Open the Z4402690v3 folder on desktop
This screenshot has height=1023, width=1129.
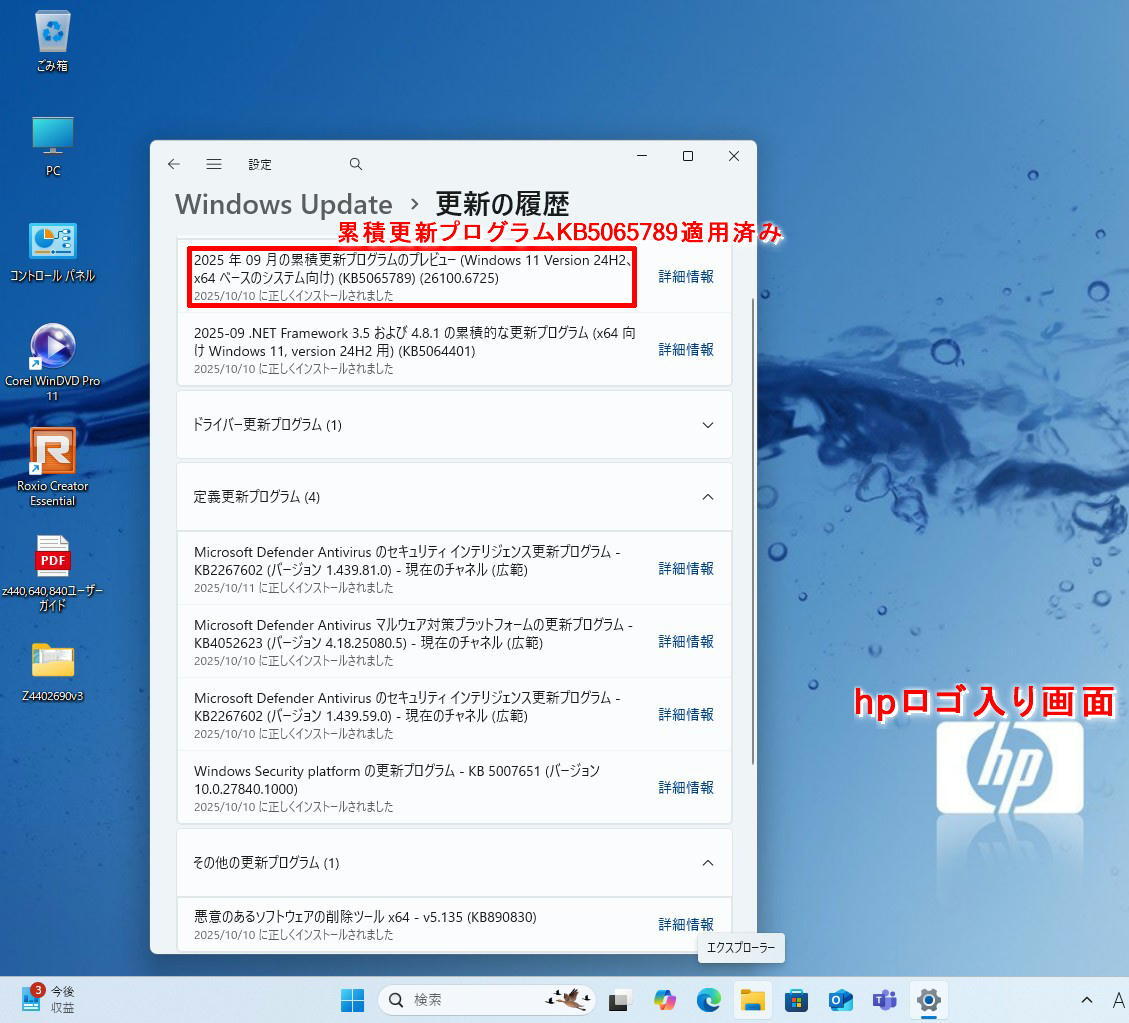(53, 661)
